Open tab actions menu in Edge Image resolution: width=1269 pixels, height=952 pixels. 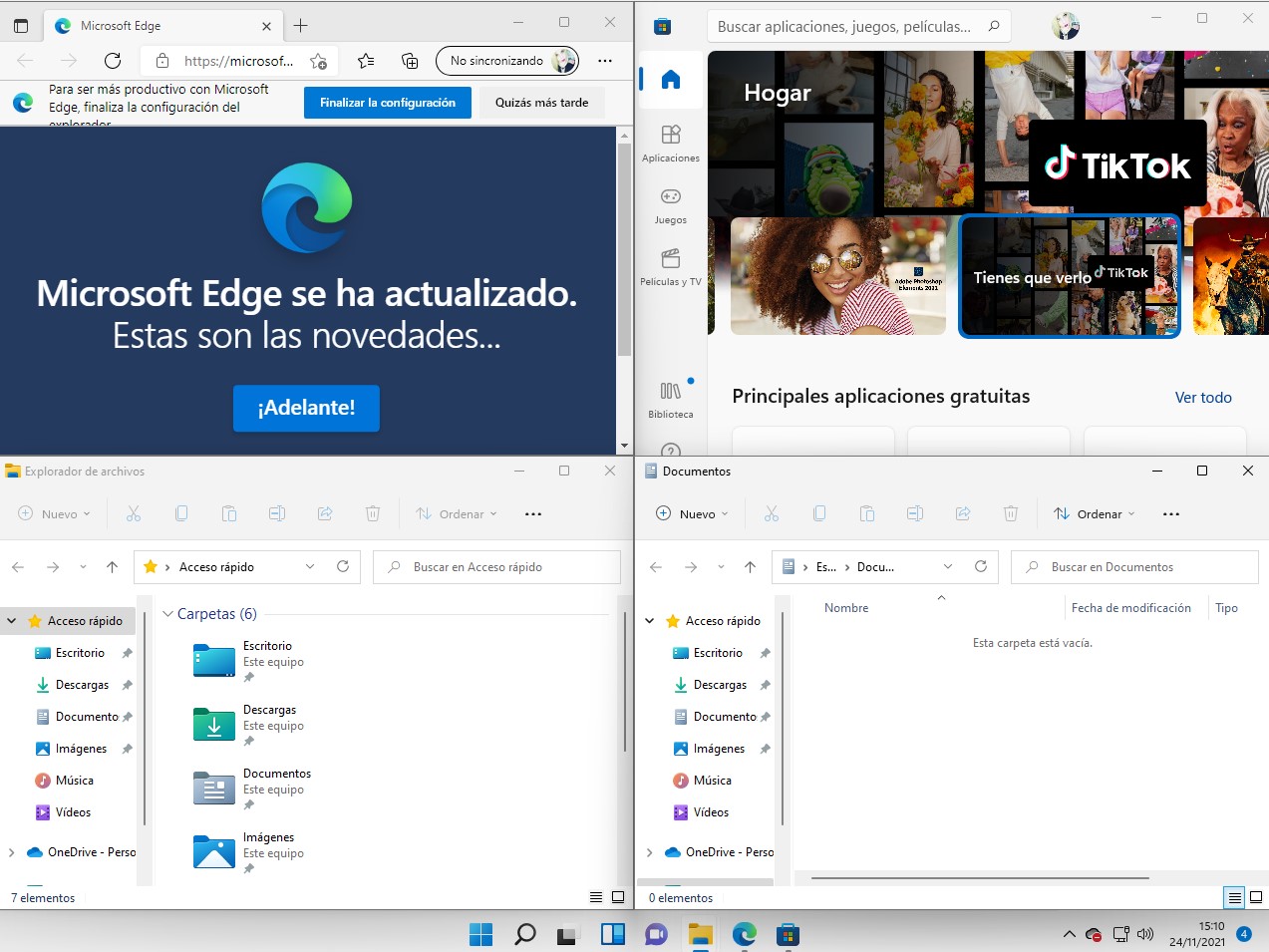click(21, 26)
